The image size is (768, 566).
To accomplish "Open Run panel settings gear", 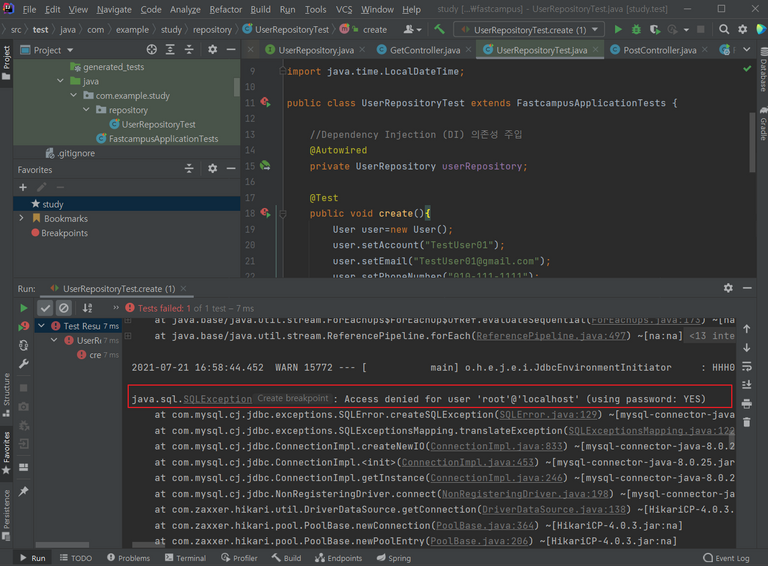I will (x=728, y=288).
